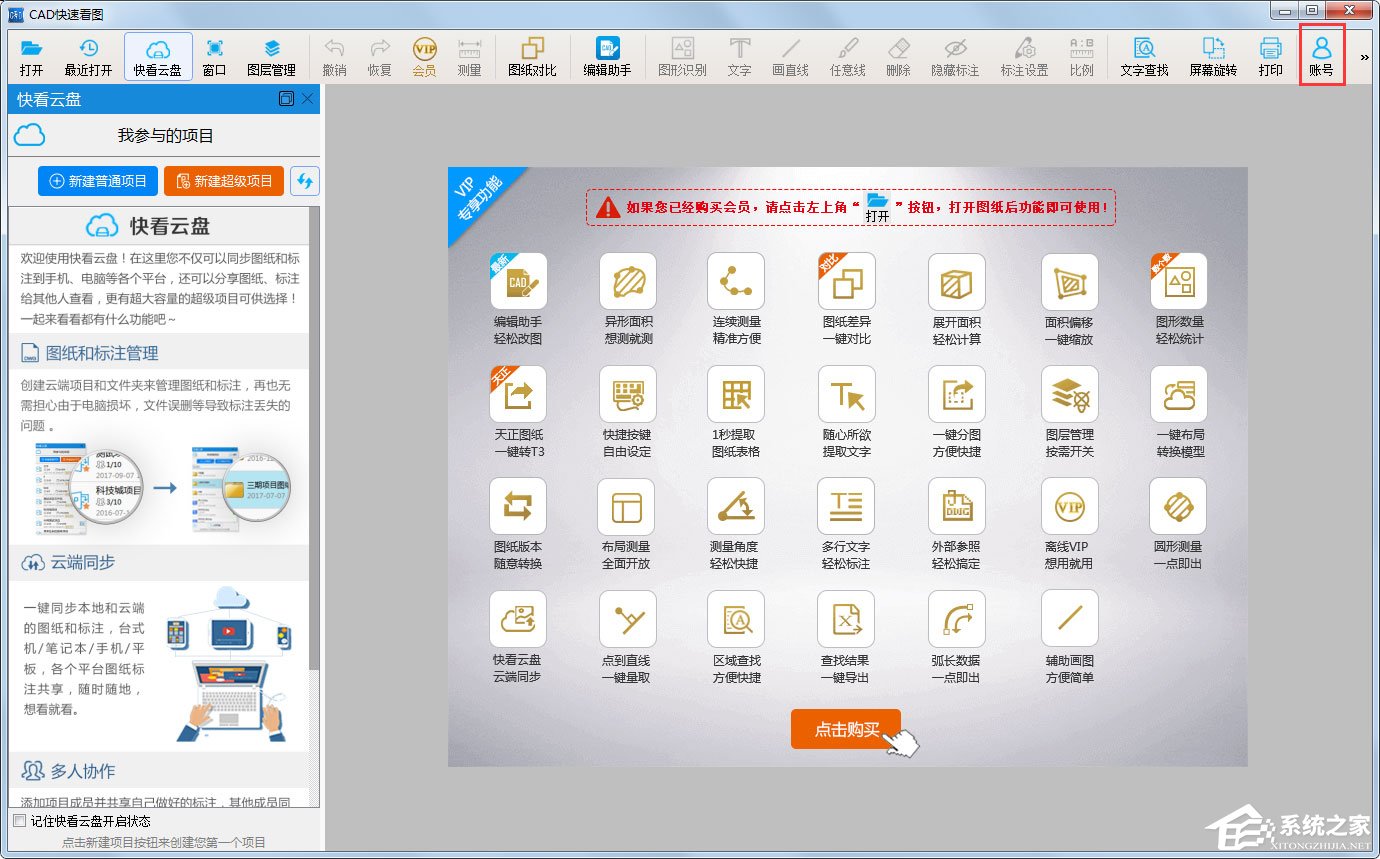
Task: Expand the toolbar overflow chevron on the right
Action: click(x=1364, y=55)
